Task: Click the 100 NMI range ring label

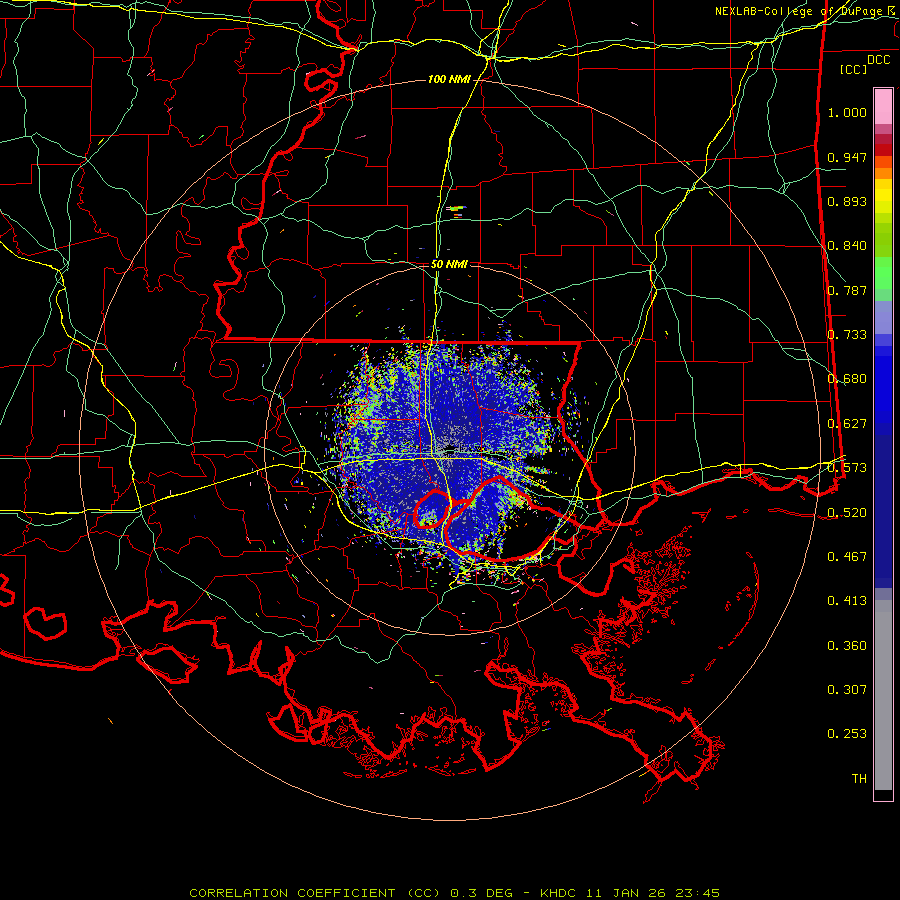Action: 449,79
